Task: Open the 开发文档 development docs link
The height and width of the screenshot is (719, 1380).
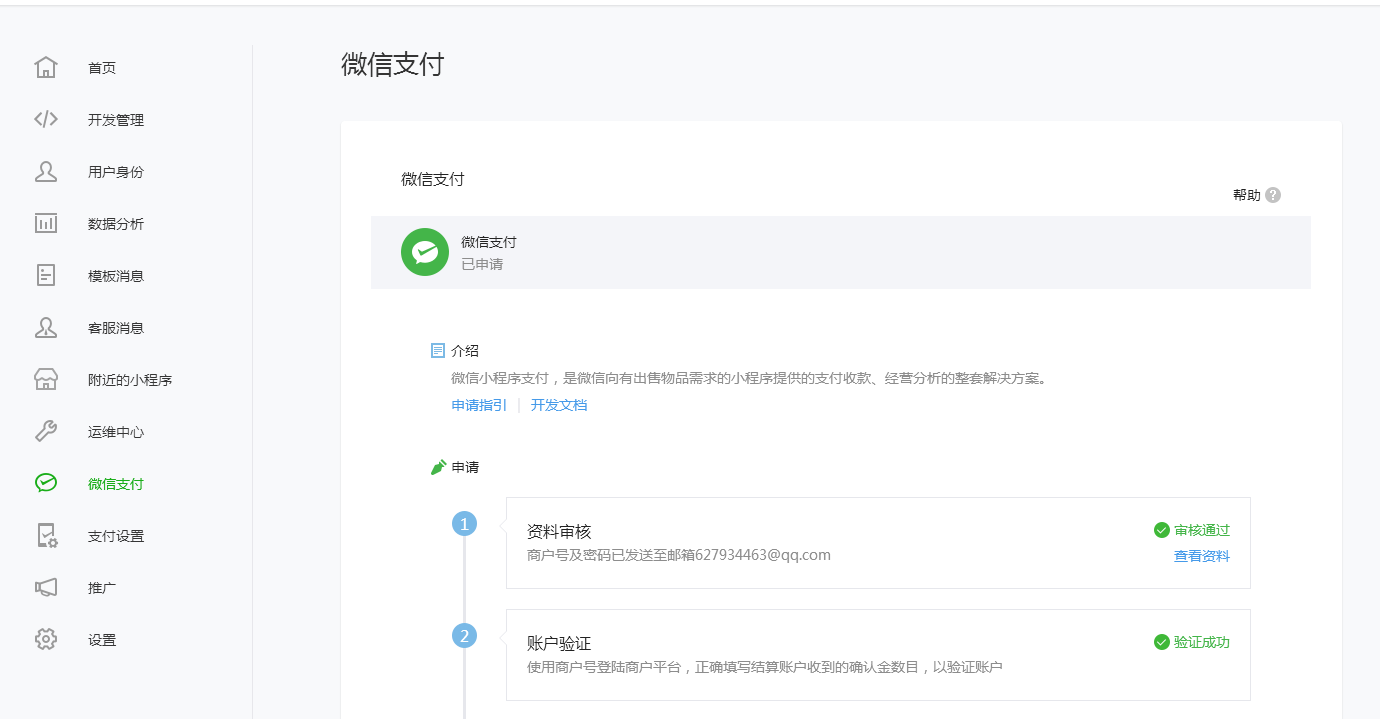Action: click(x=558, y=404)
